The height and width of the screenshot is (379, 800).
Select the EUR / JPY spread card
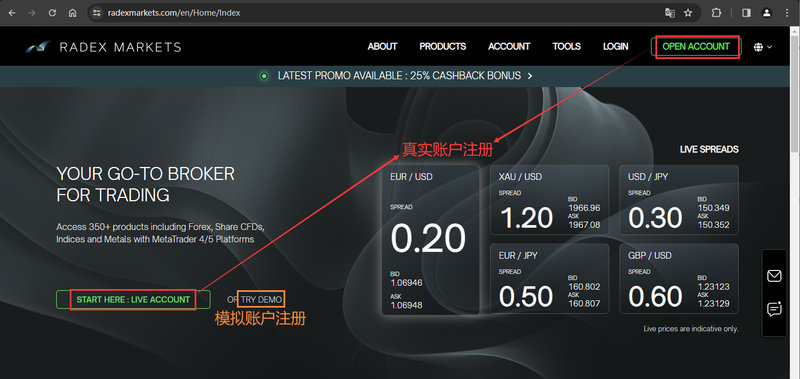point(549,279)
